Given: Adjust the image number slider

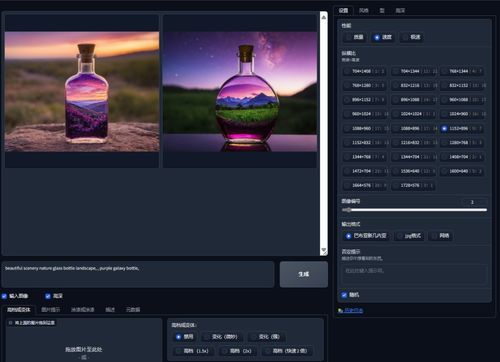Looking at the screenshot, I should click(x=414, y=210).
